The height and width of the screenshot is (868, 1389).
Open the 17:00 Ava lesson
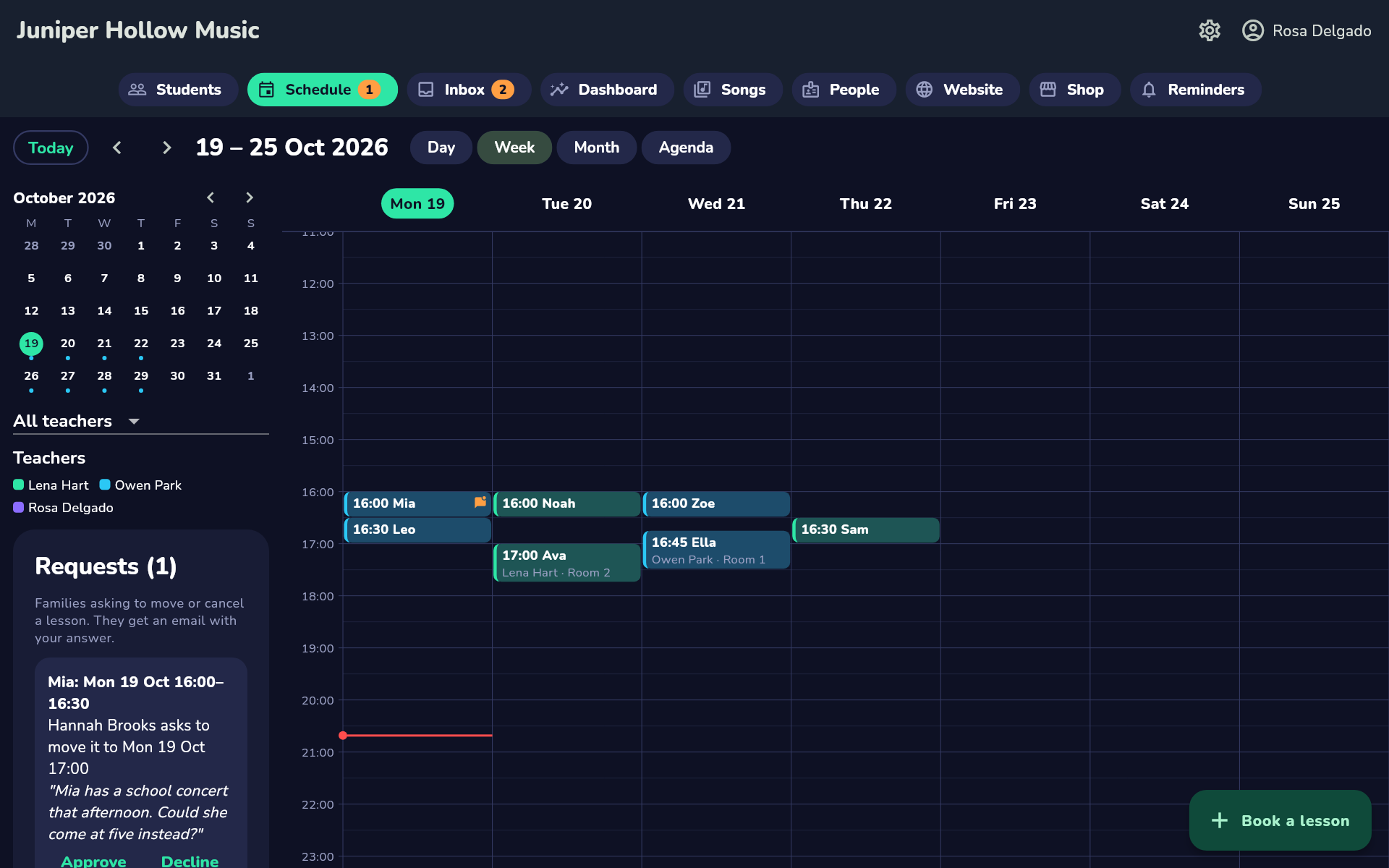click(567, 563)
